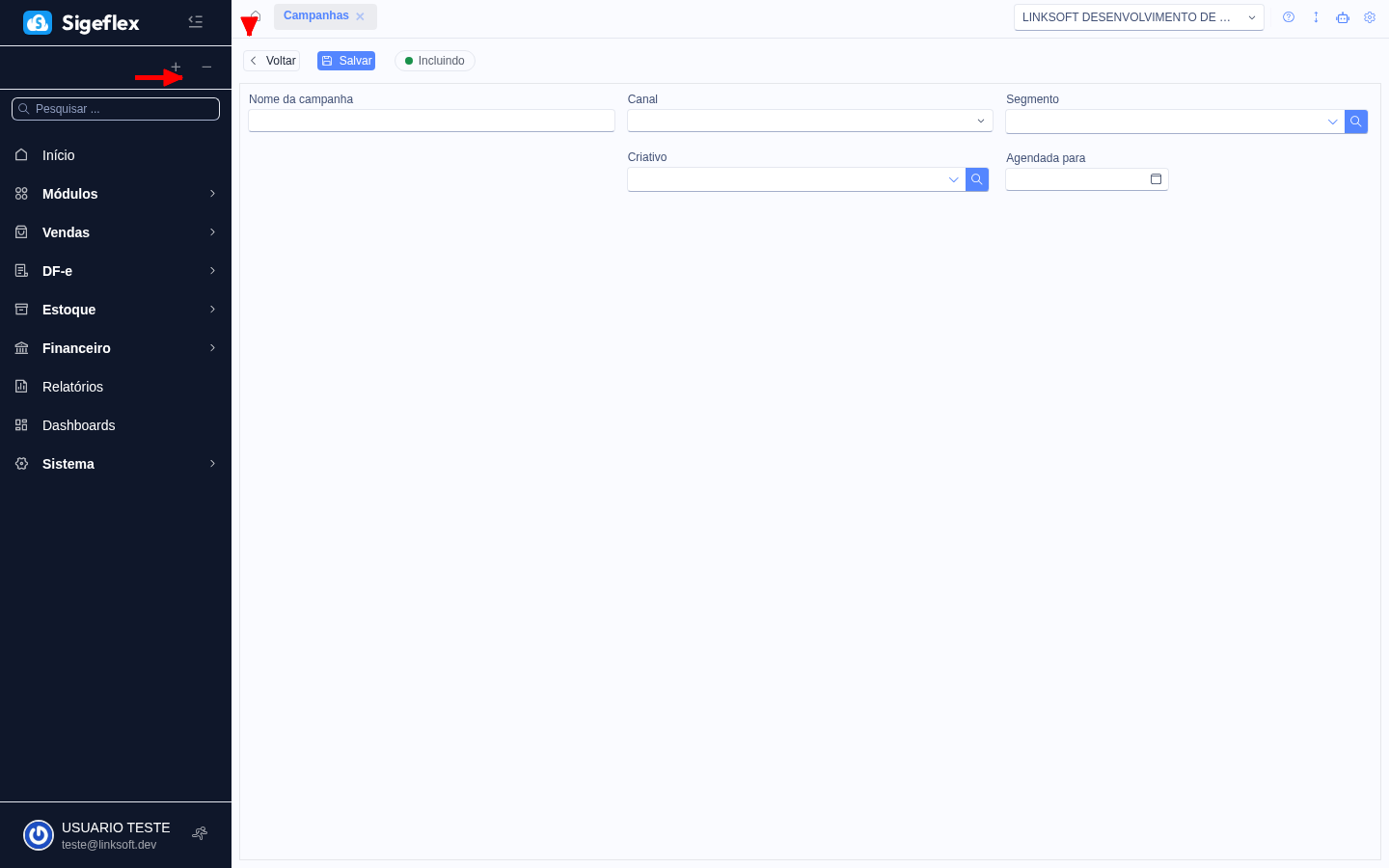Click the user logout icon beside USUARIO TESTE

pos(200,834)
